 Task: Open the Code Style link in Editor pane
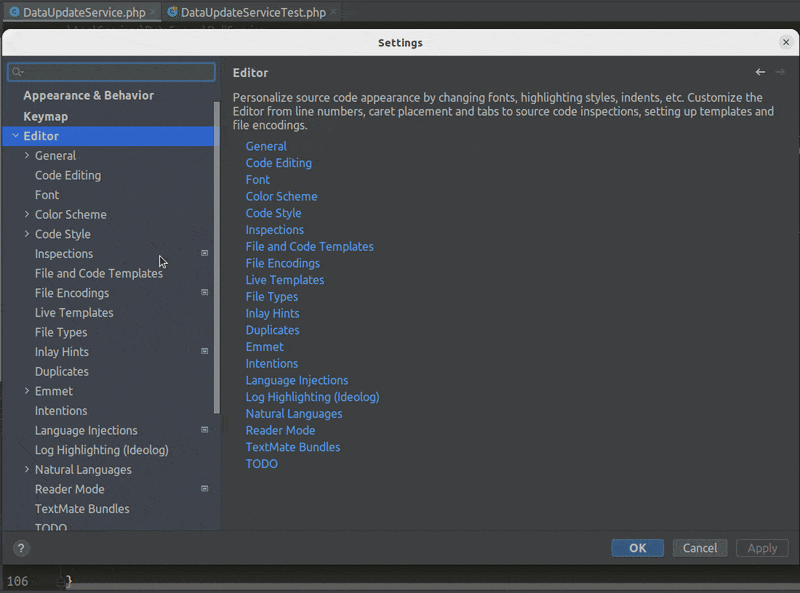coord(273,213)
